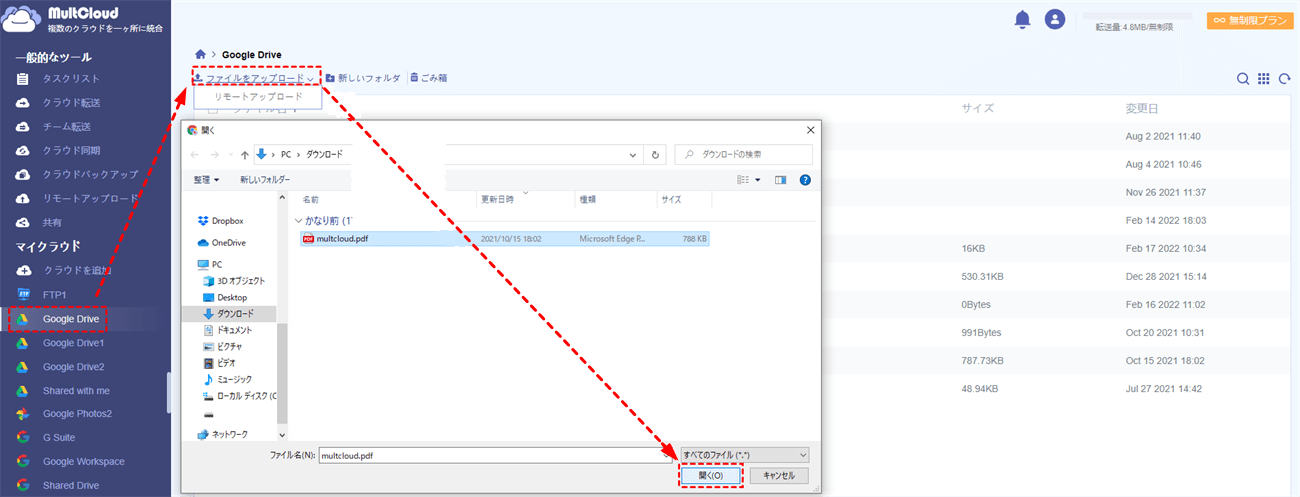The height and width of the screenshot is (497, 1300).
Task: Toggle the preview pane icon
Action: pyautogui.click(x=780, y=180)
